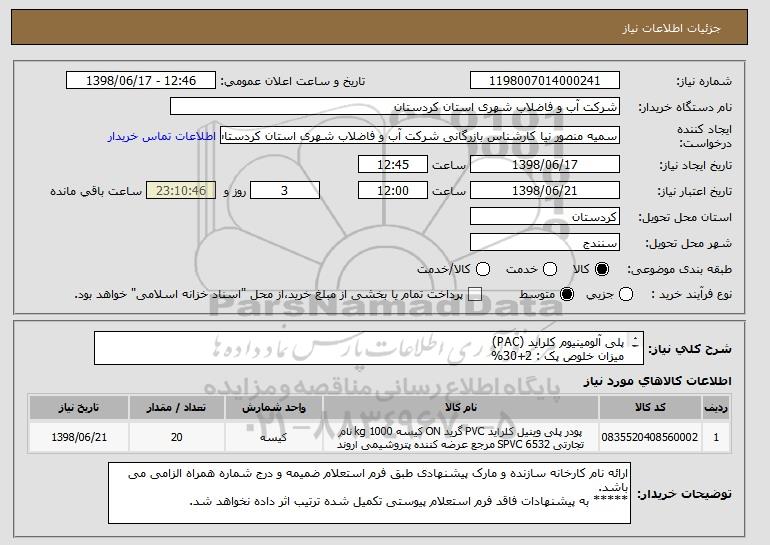Click the تاریخ نیاز column header
The height and width of the screenshot is (545, 770).
tap(79, 408)
